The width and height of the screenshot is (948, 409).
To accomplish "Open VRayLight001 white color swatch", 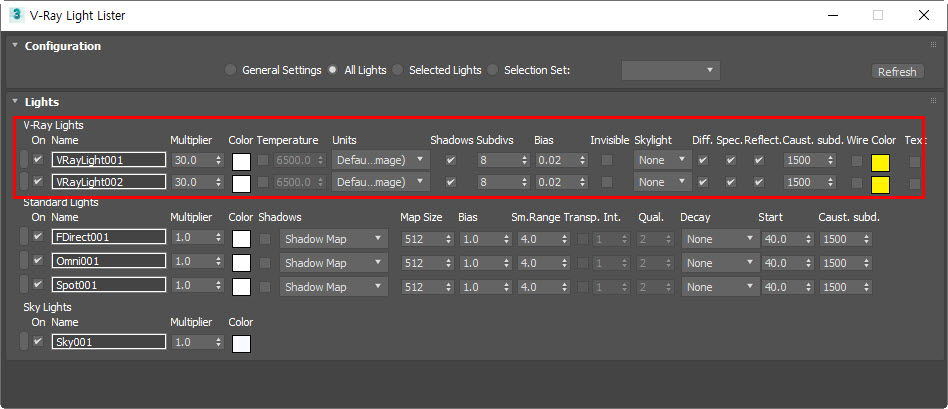I will coord(241,161).
